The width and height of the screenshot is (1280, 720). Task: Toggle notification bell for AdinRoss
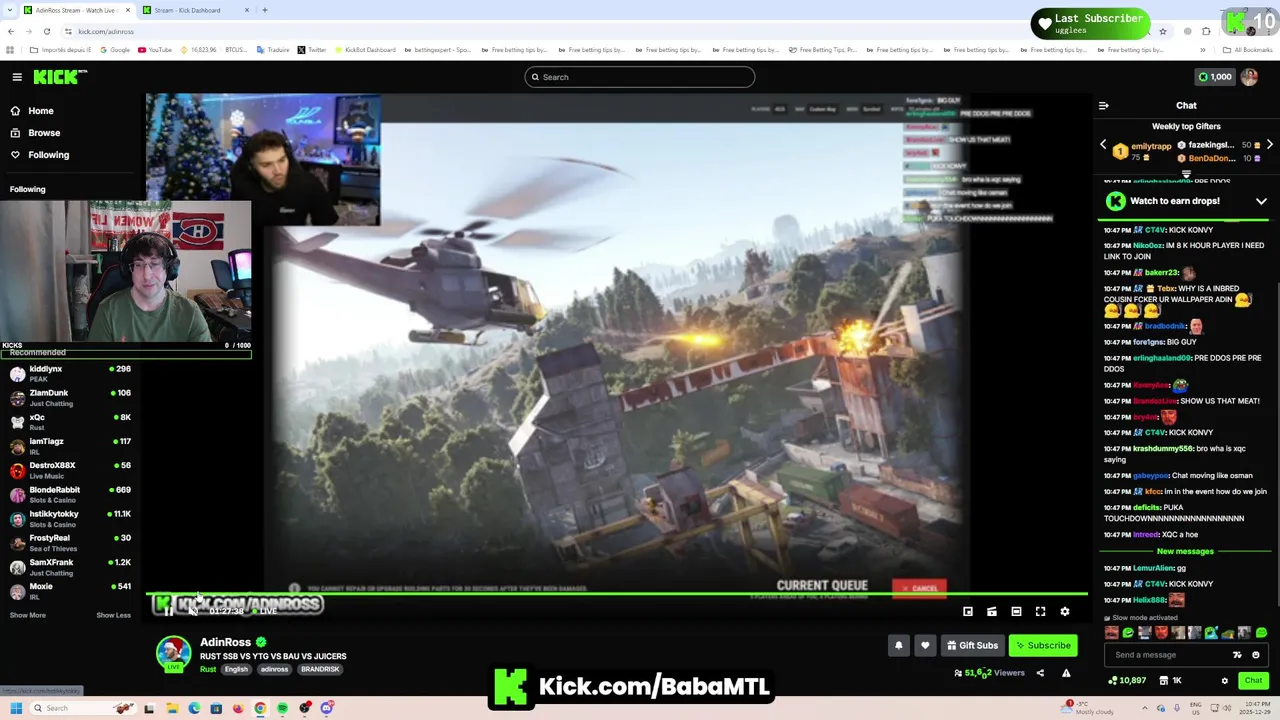[x=898, y=645]
